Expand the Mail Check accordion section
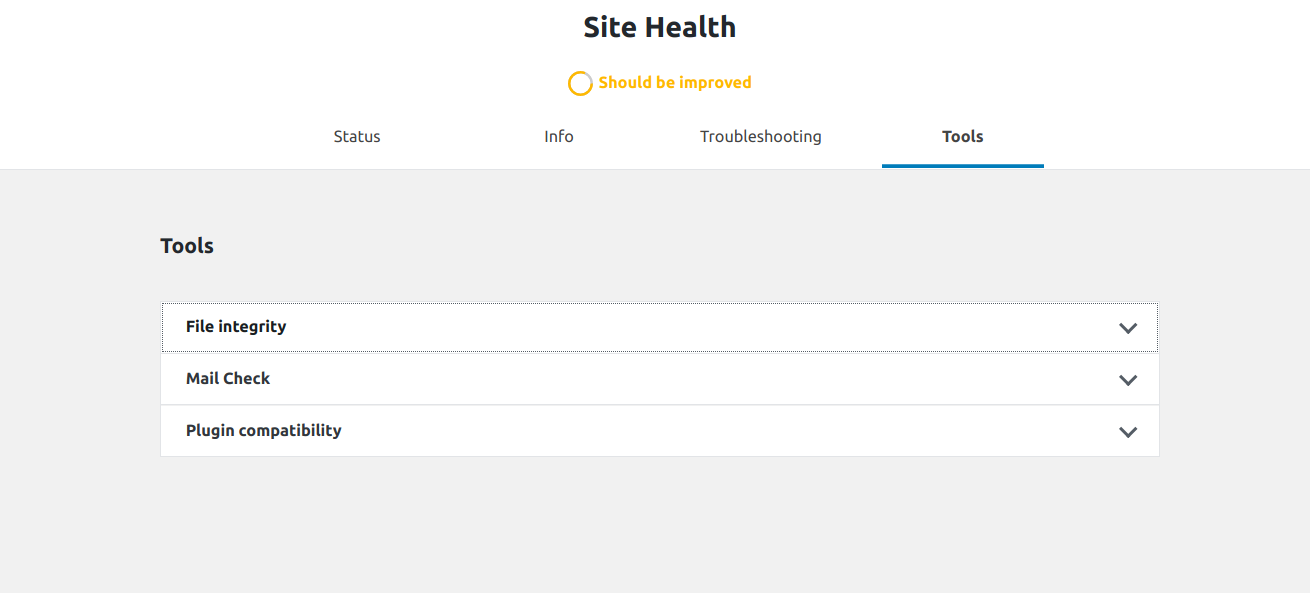This screenshot has width=1310, height=593. (x=660, y=379)
